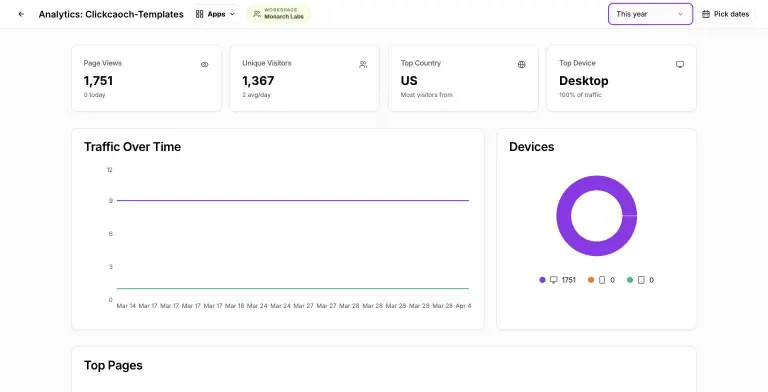Click the Analytics: Clickcaoch-Templates title
768x392 pixels.
(111, 14)
